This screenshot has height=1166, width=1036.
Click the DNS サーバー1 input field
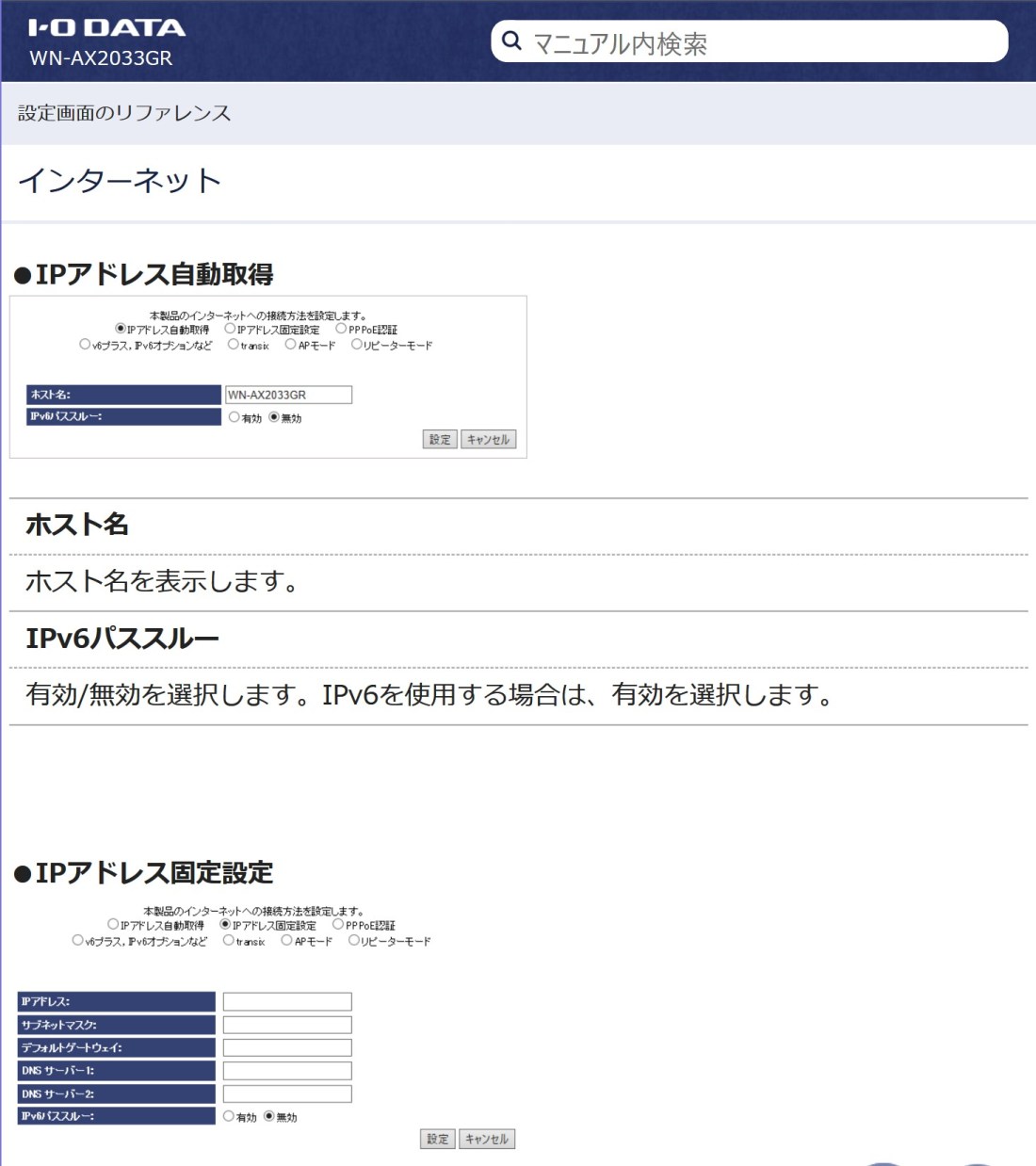click(285, 1070)
